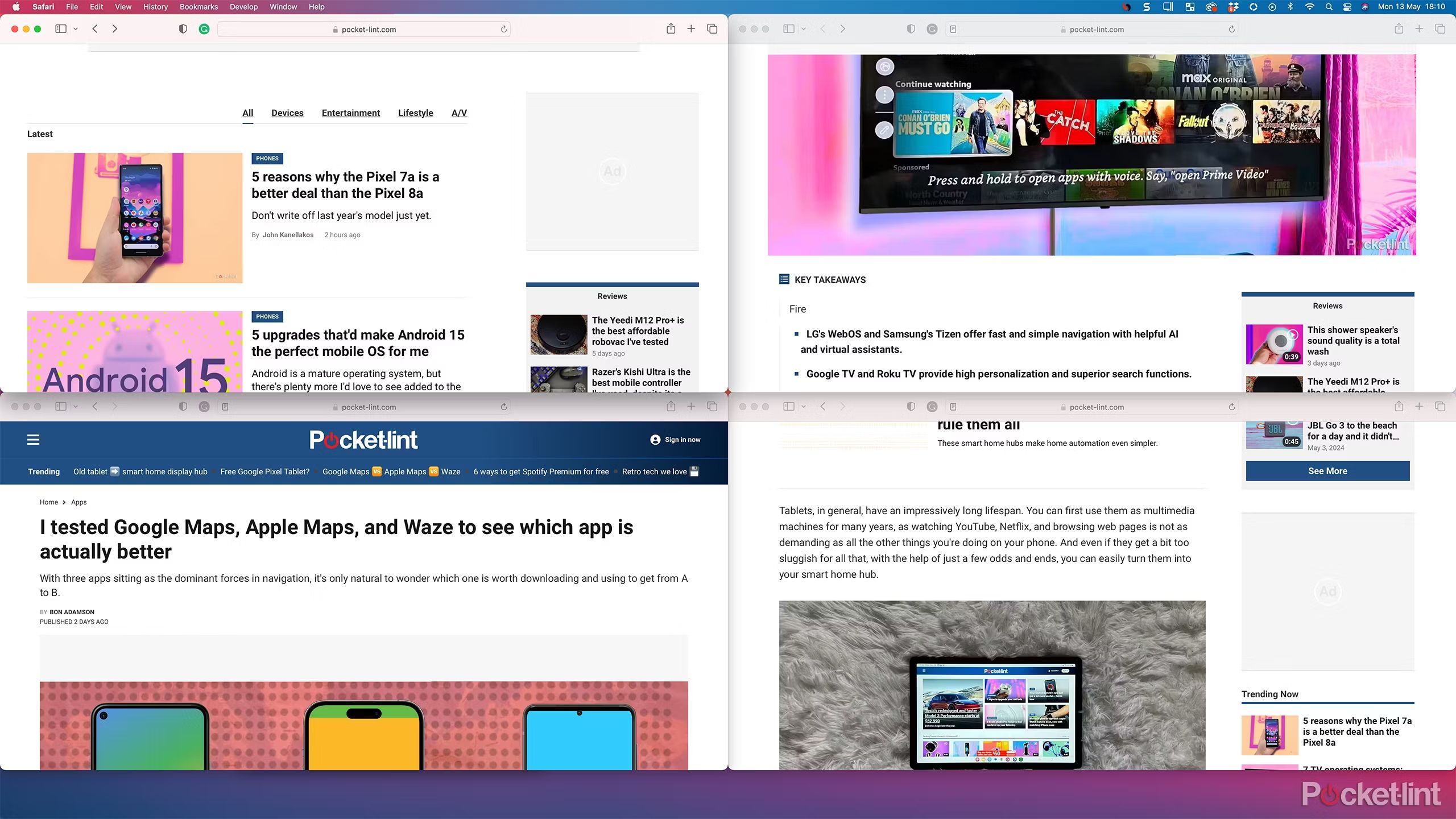This screenshot has height=819, width=1456.
Task: Open privacy shield in top-left Safari window
Action: tap(183, 29)
